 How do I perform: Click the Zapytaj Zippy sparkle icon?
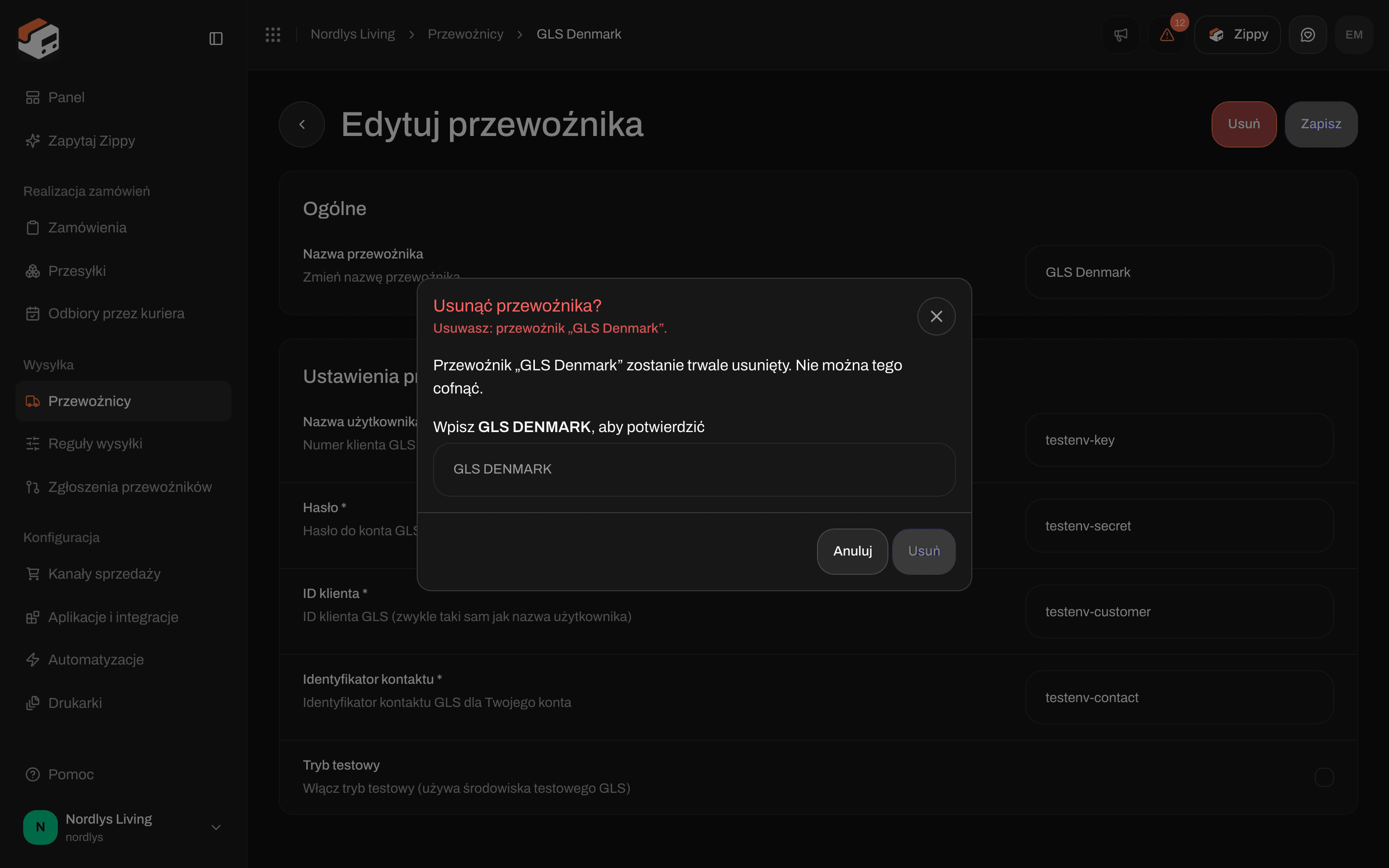pos(33,141)
